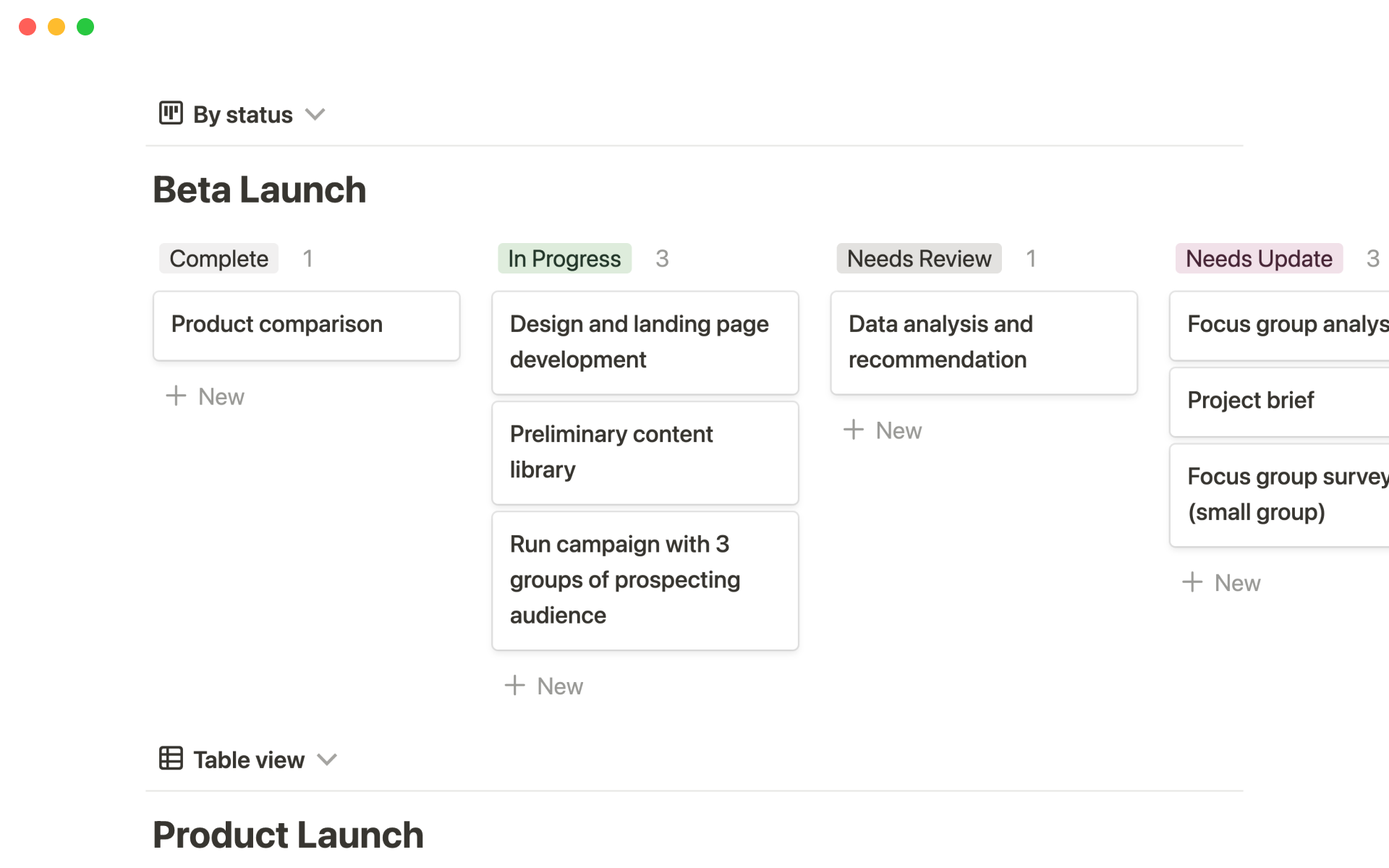
Task: Switch to the By status view tab
Action: click(243, 114)
